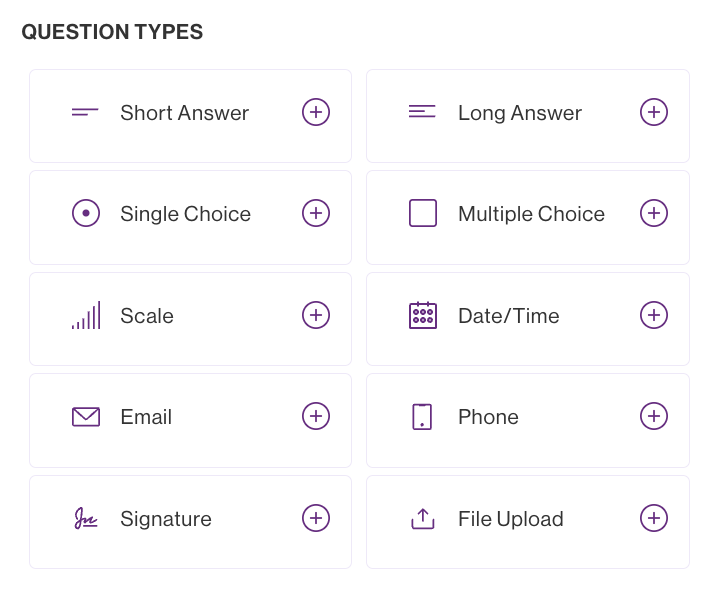Click the Multiple Choice square icon

(x=423, y=213)
